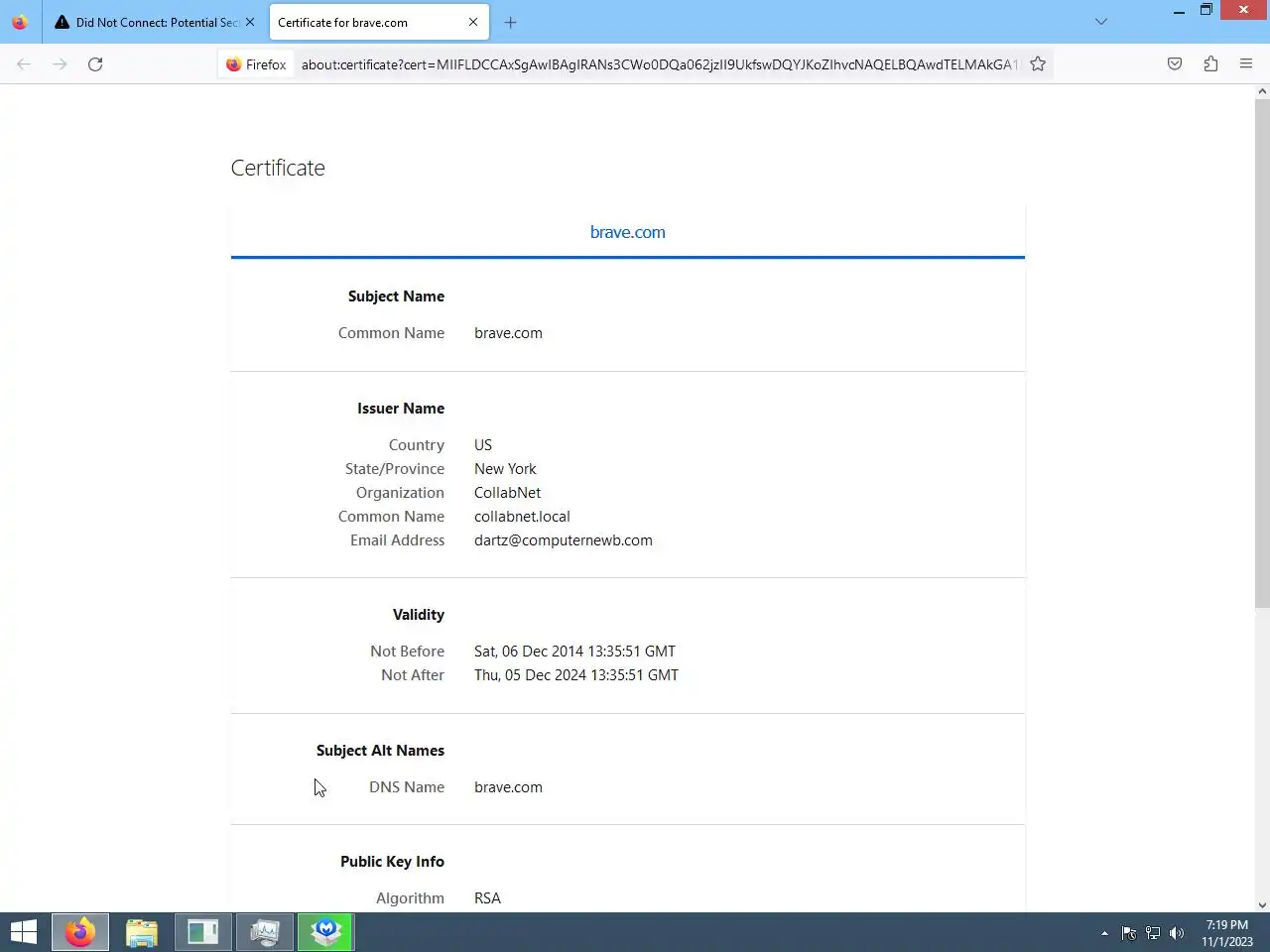The image size is (1270, 952).
Task: Open the network tray icon
Action: coord(1153,933)
